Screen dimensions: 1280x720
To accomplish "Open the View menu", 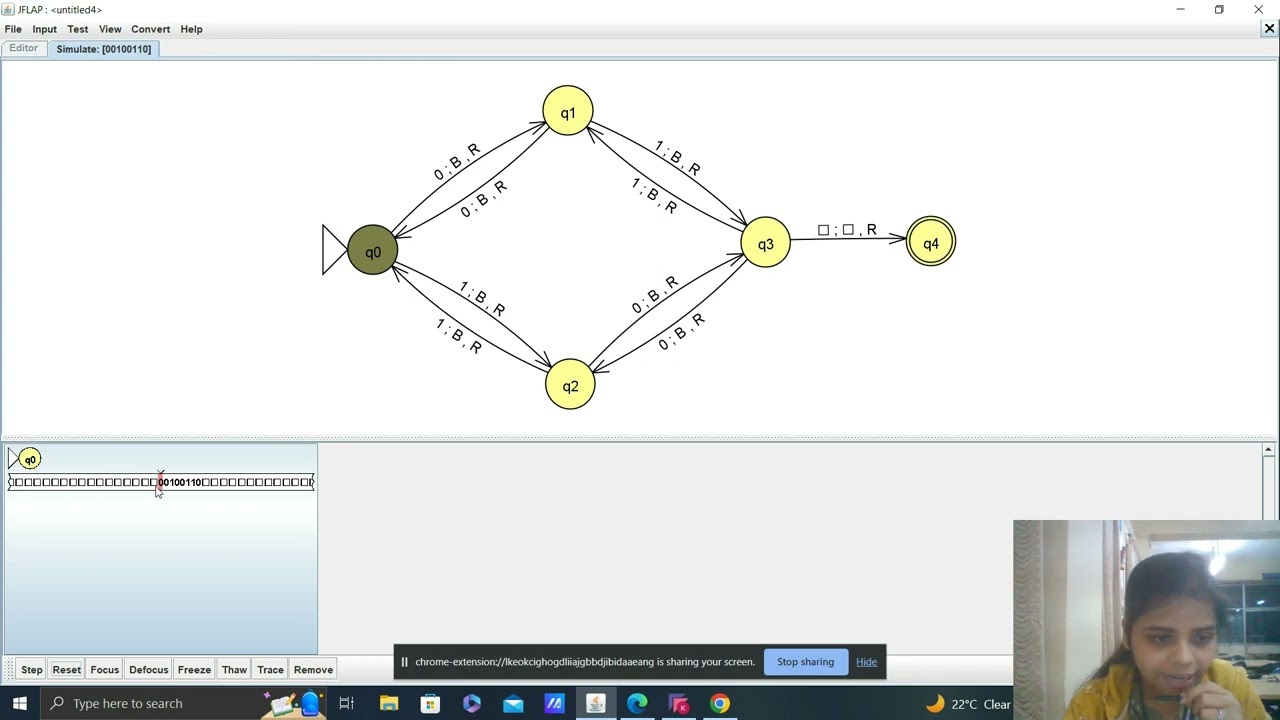I will pos(110,29).
